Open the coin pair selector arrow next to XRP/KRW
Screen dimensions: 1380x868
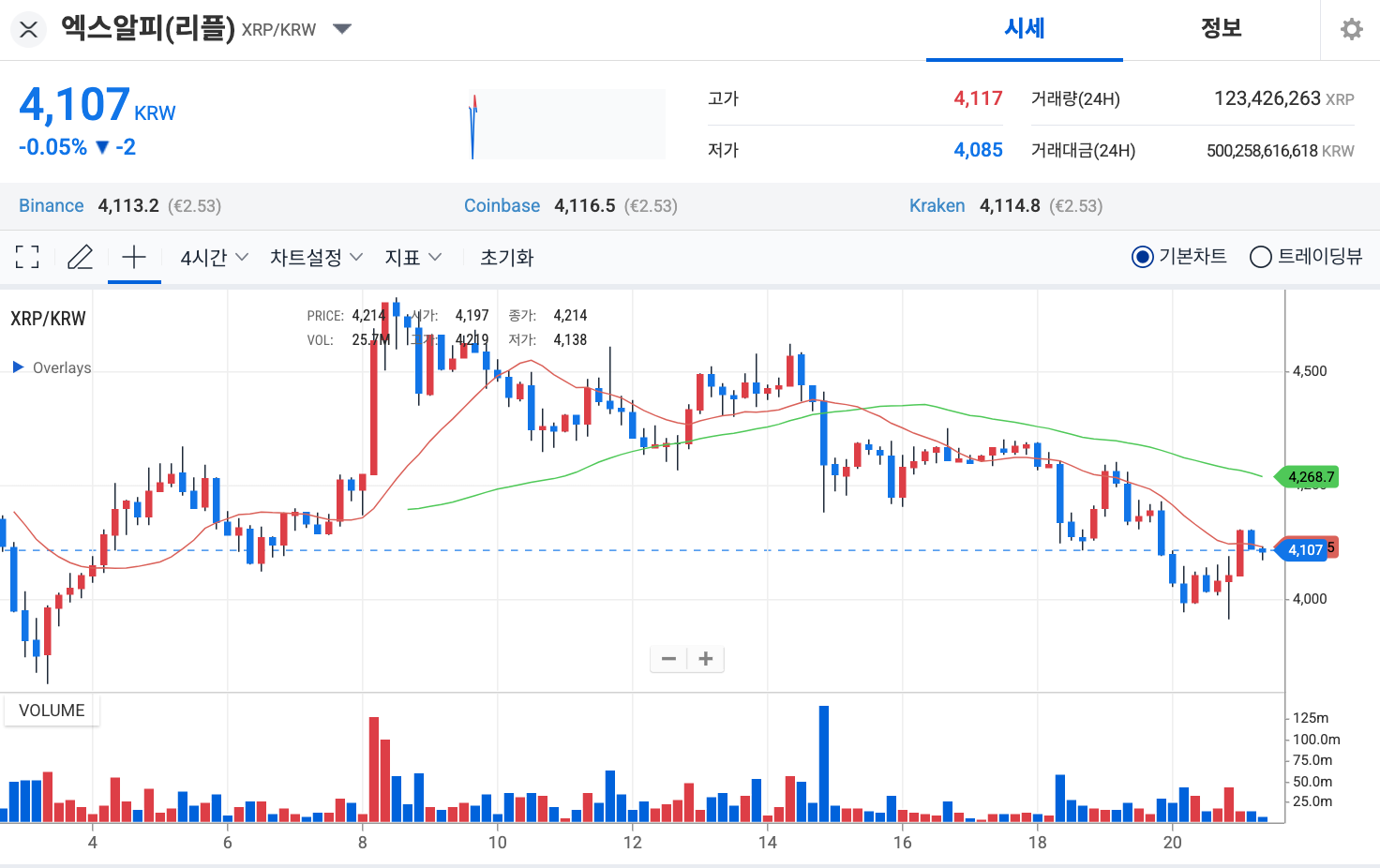pos(341,29)
